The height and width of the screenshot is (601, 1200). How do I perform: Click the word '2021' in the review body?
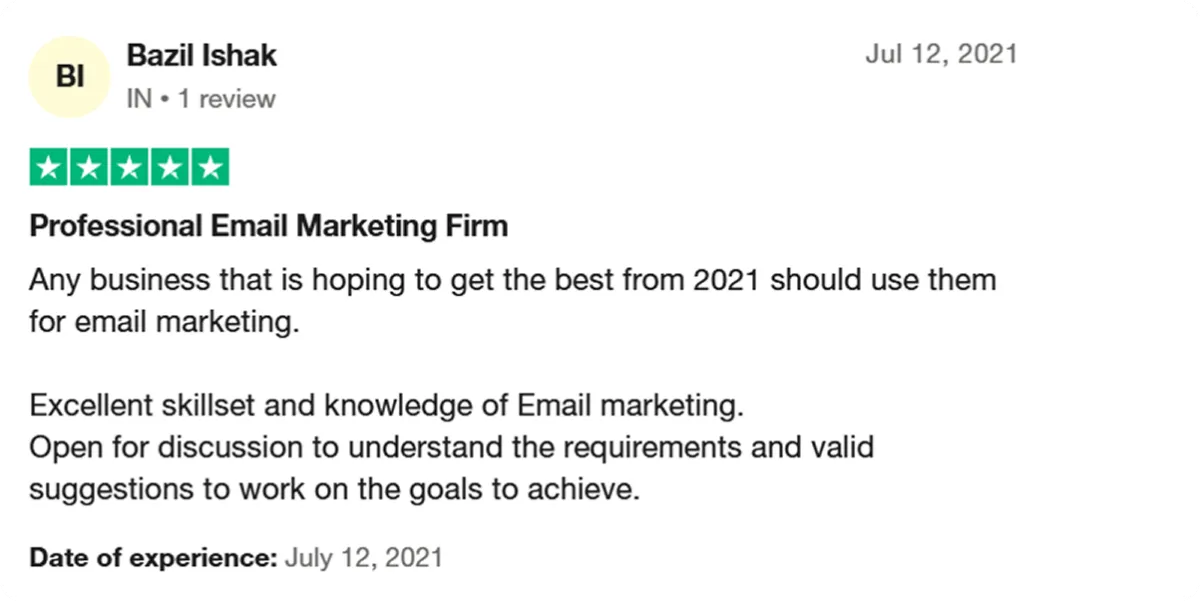pos(728,279)
